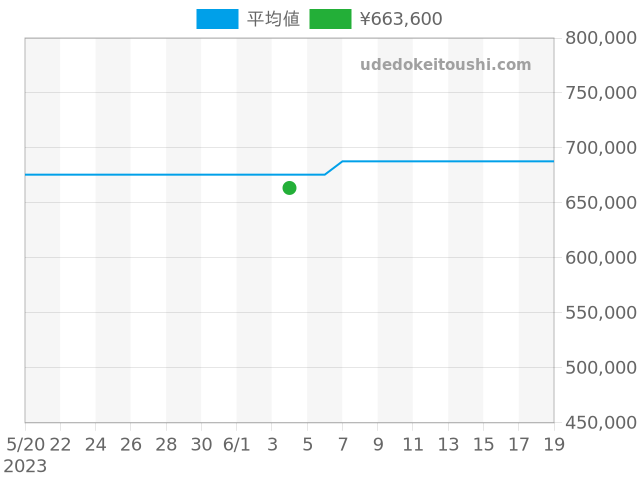
Task: Click the x-axis label 19
Action: click(553, 444)
